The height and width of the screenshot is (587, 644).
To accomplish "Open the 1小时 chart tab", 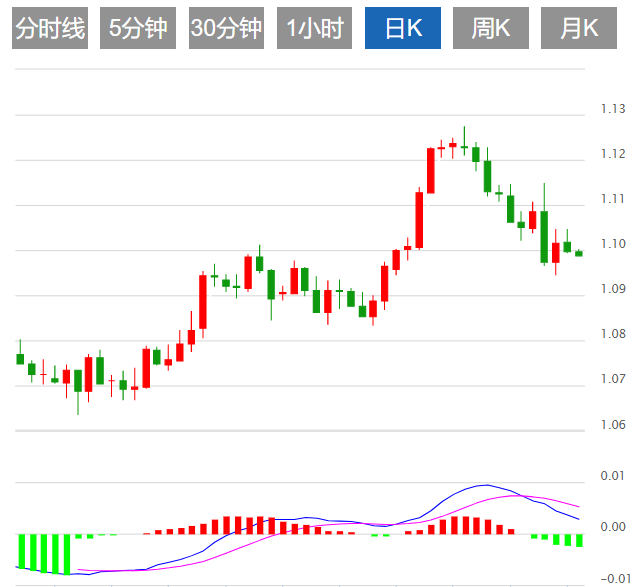I will point(314,28).
